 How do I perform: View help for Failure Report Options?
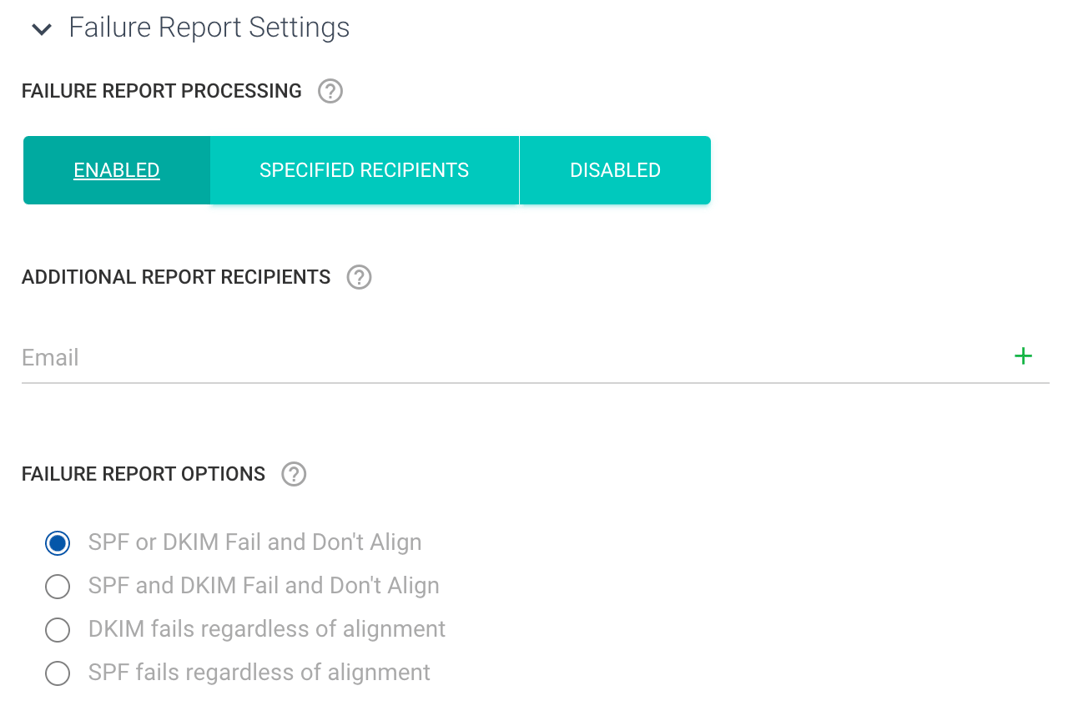tap(293, 474)
